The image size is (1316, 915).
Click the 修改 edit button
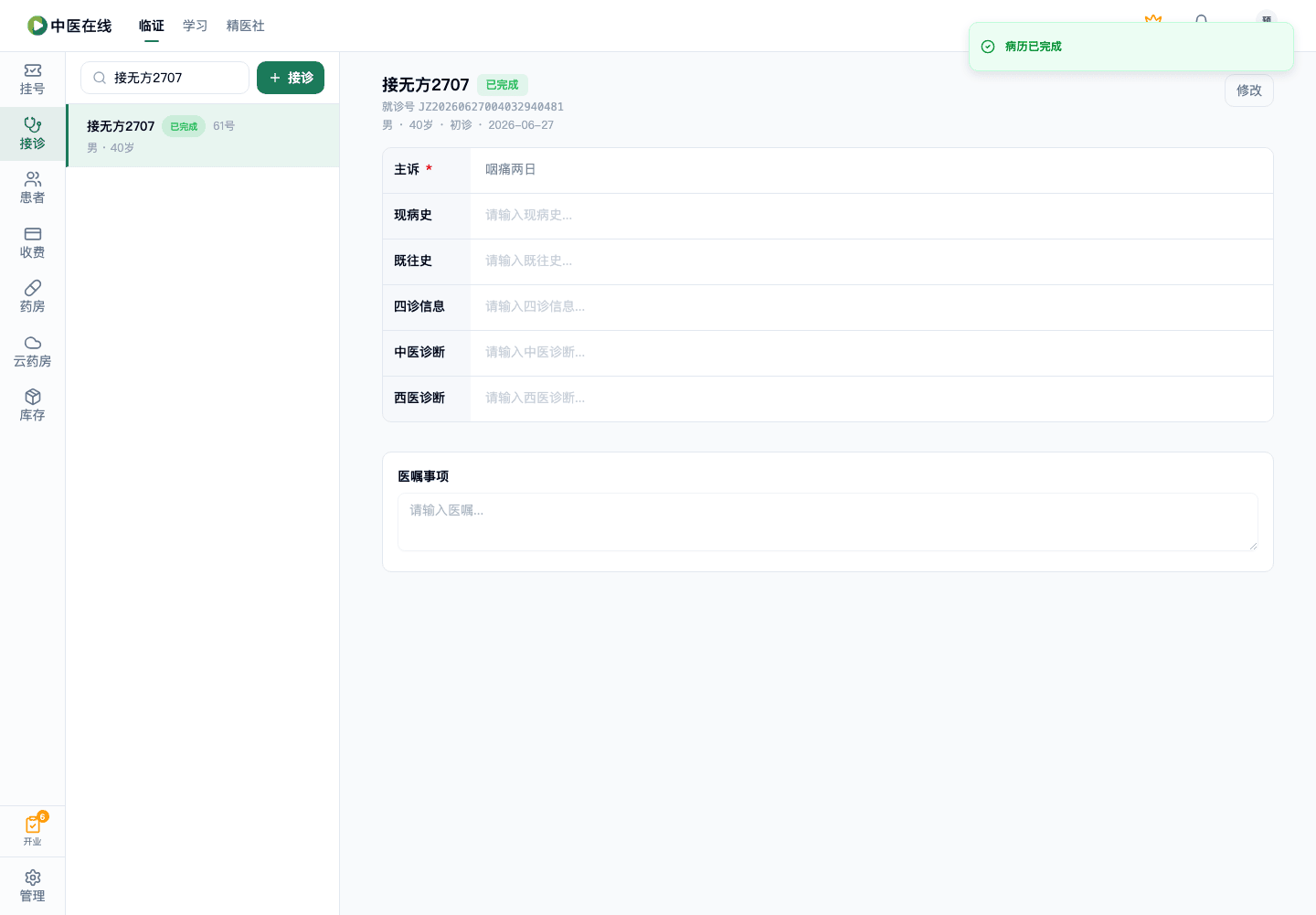1249,90
